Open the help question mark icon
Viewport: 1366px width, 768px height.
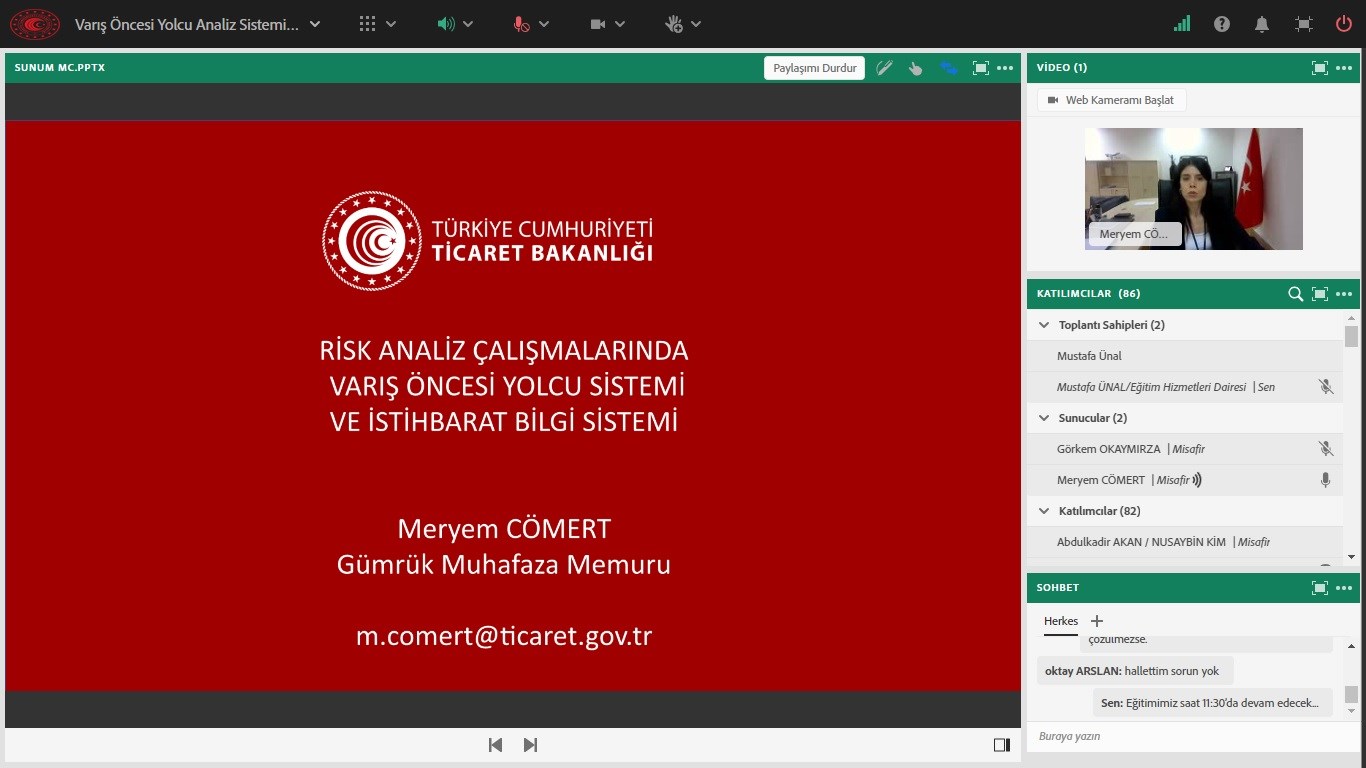(1222, 24)
